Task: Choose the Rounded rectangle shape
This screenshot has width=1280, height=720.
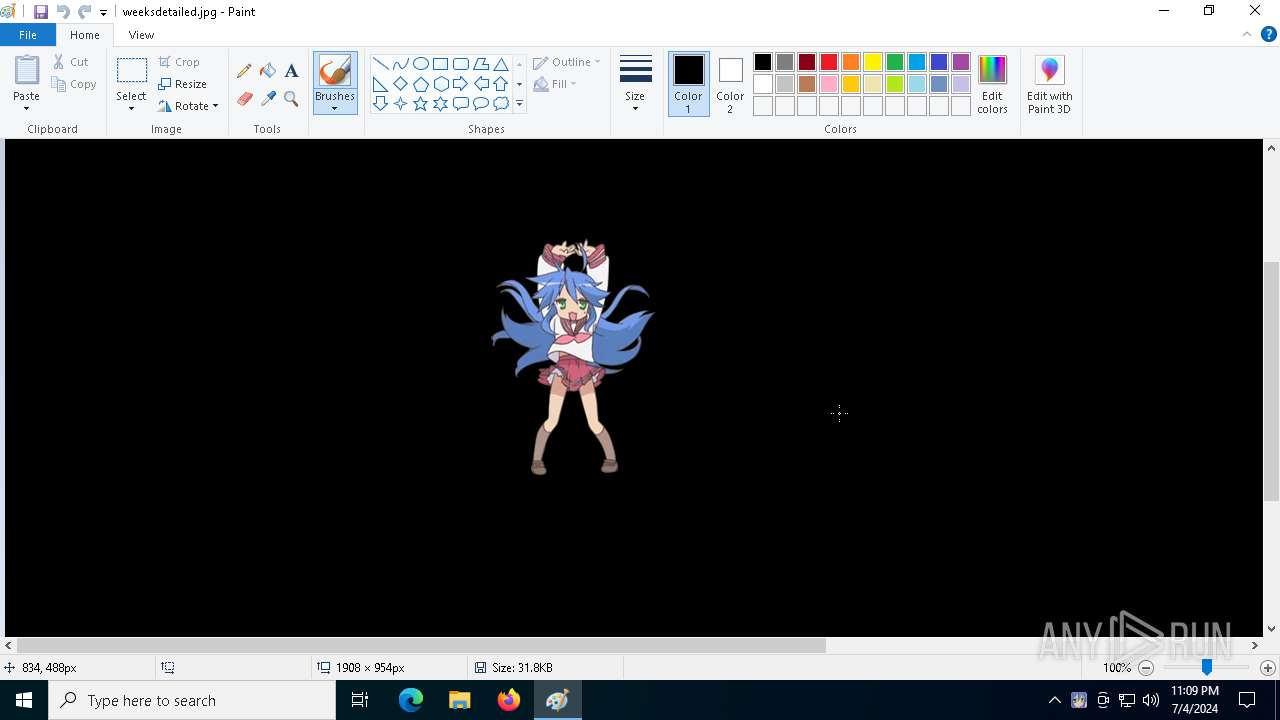Action: (461, 64)
